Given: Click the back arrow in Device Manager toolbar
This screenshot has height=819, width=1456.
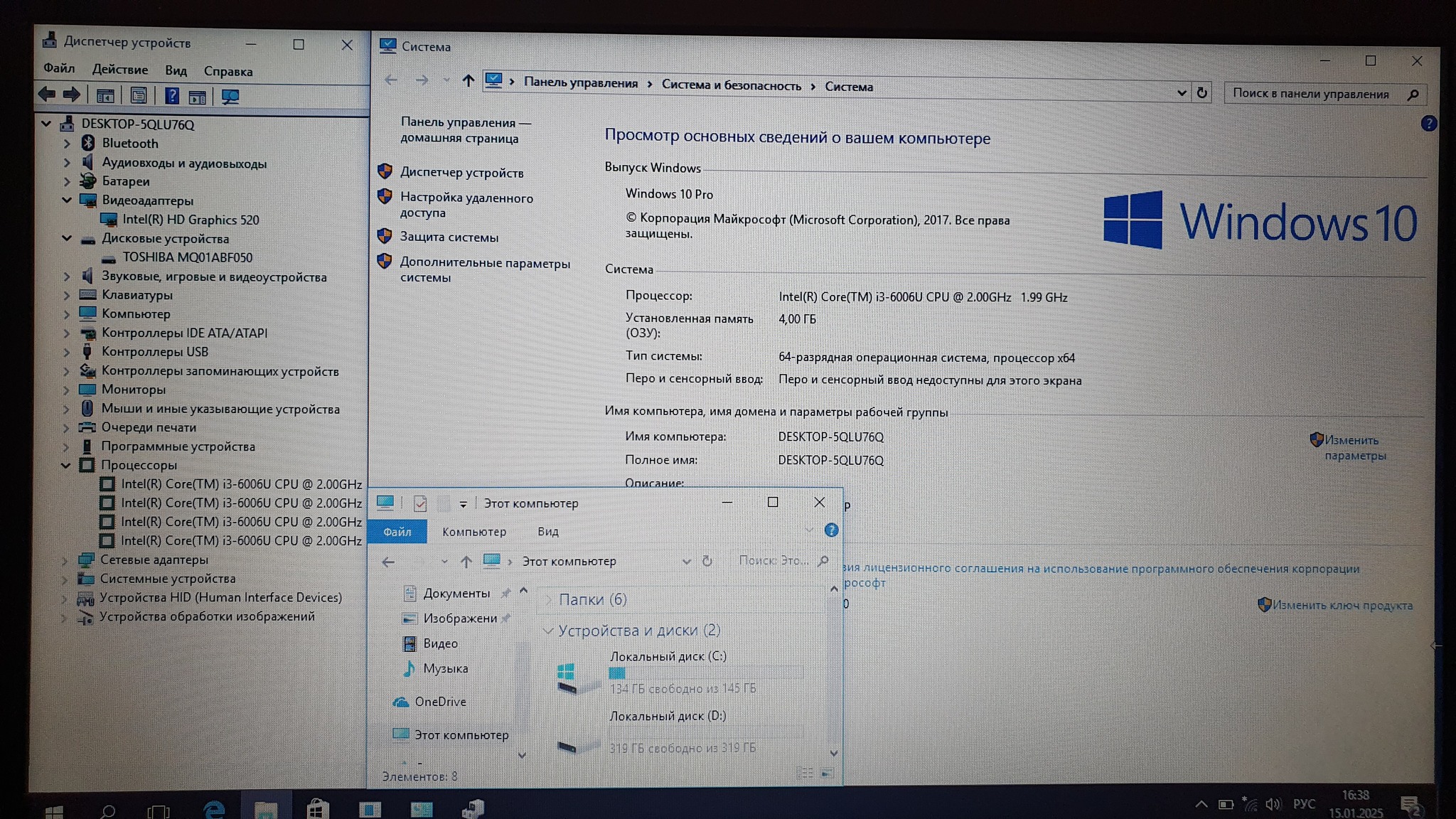Looking at the screenshot, I should [x=47, y=95].
